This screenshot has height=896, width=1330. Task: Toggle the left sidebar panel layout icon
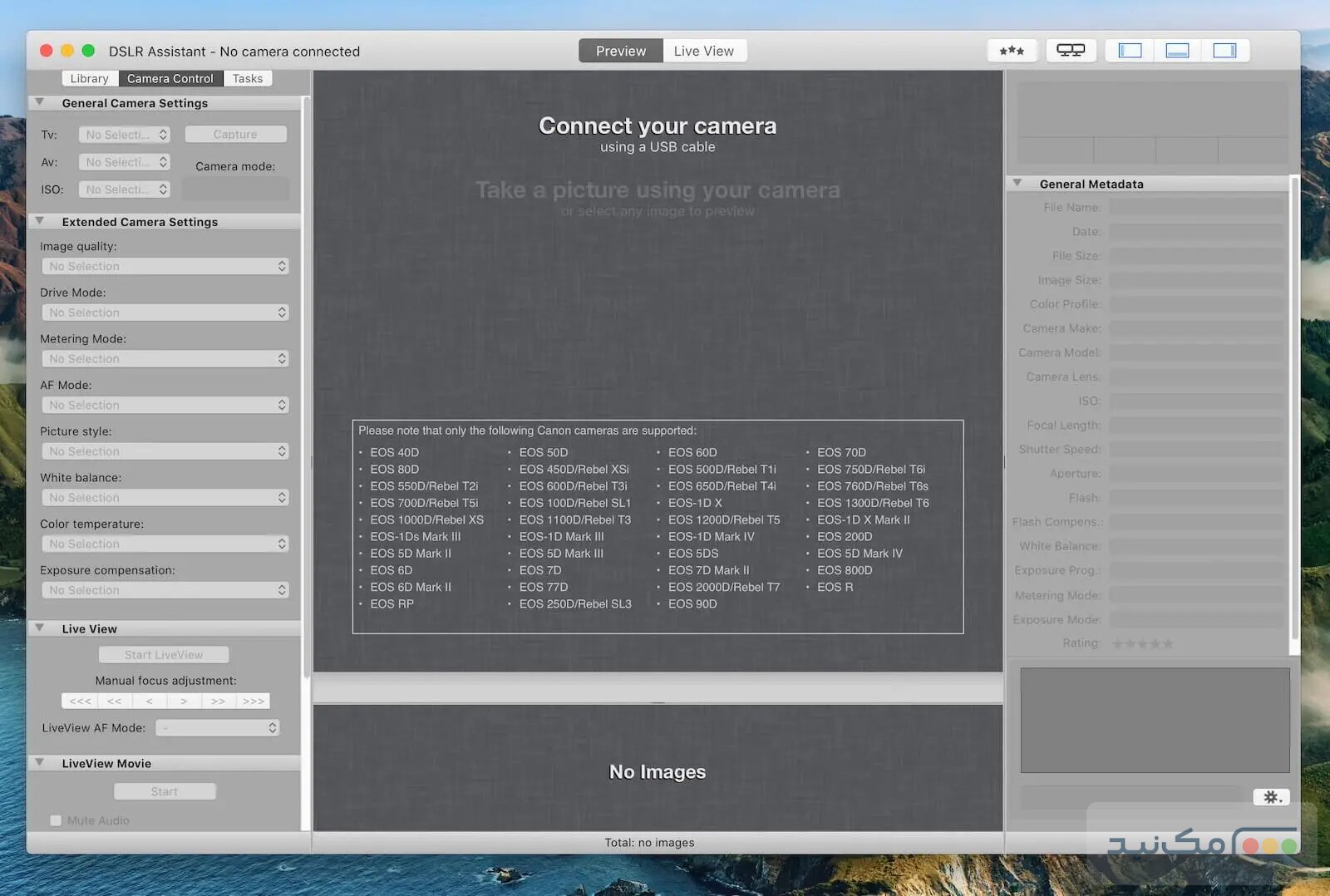click(x=1130, y=51)
